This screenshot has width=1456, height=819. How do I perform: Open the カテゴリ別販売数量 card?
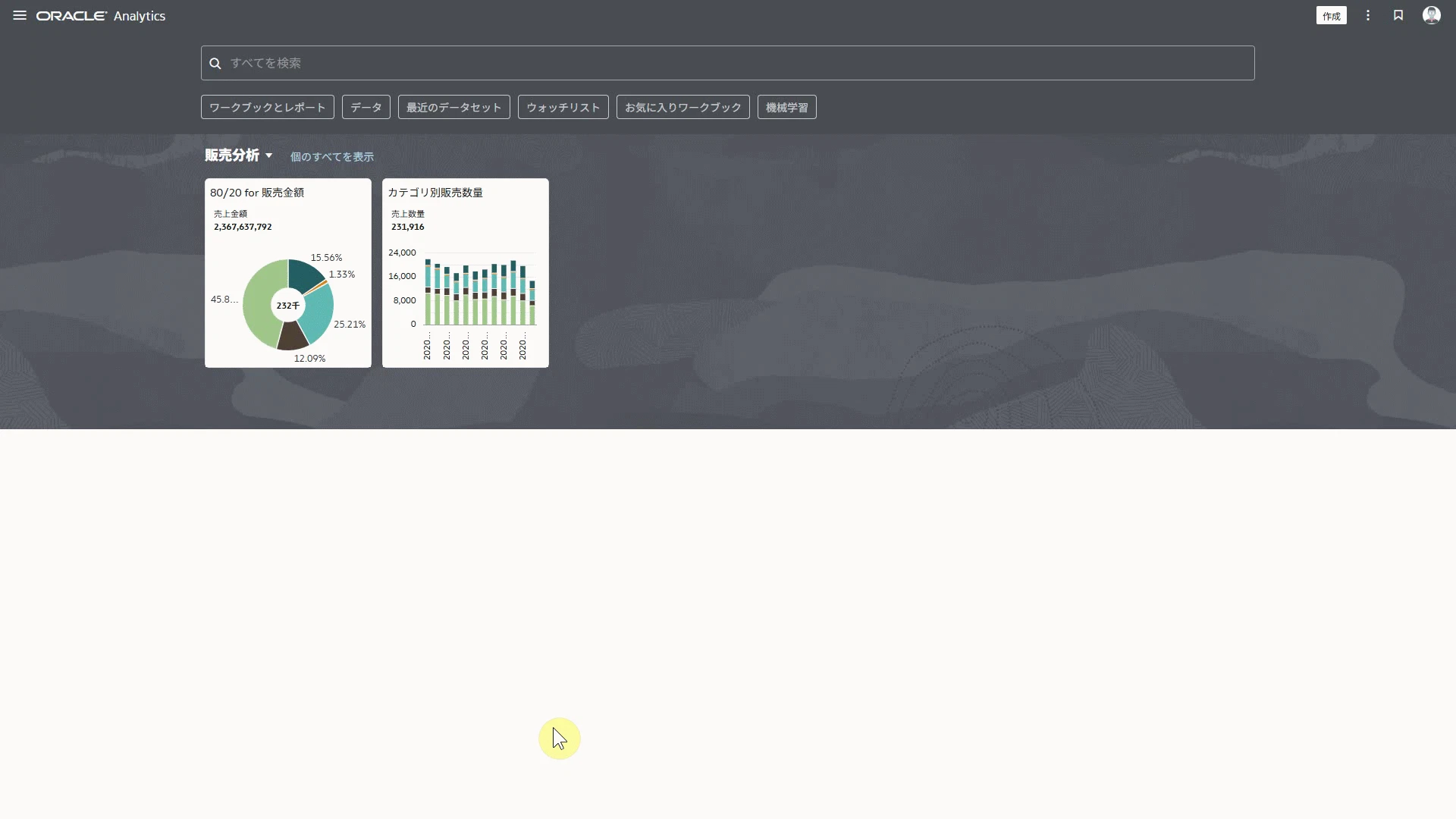466,273
